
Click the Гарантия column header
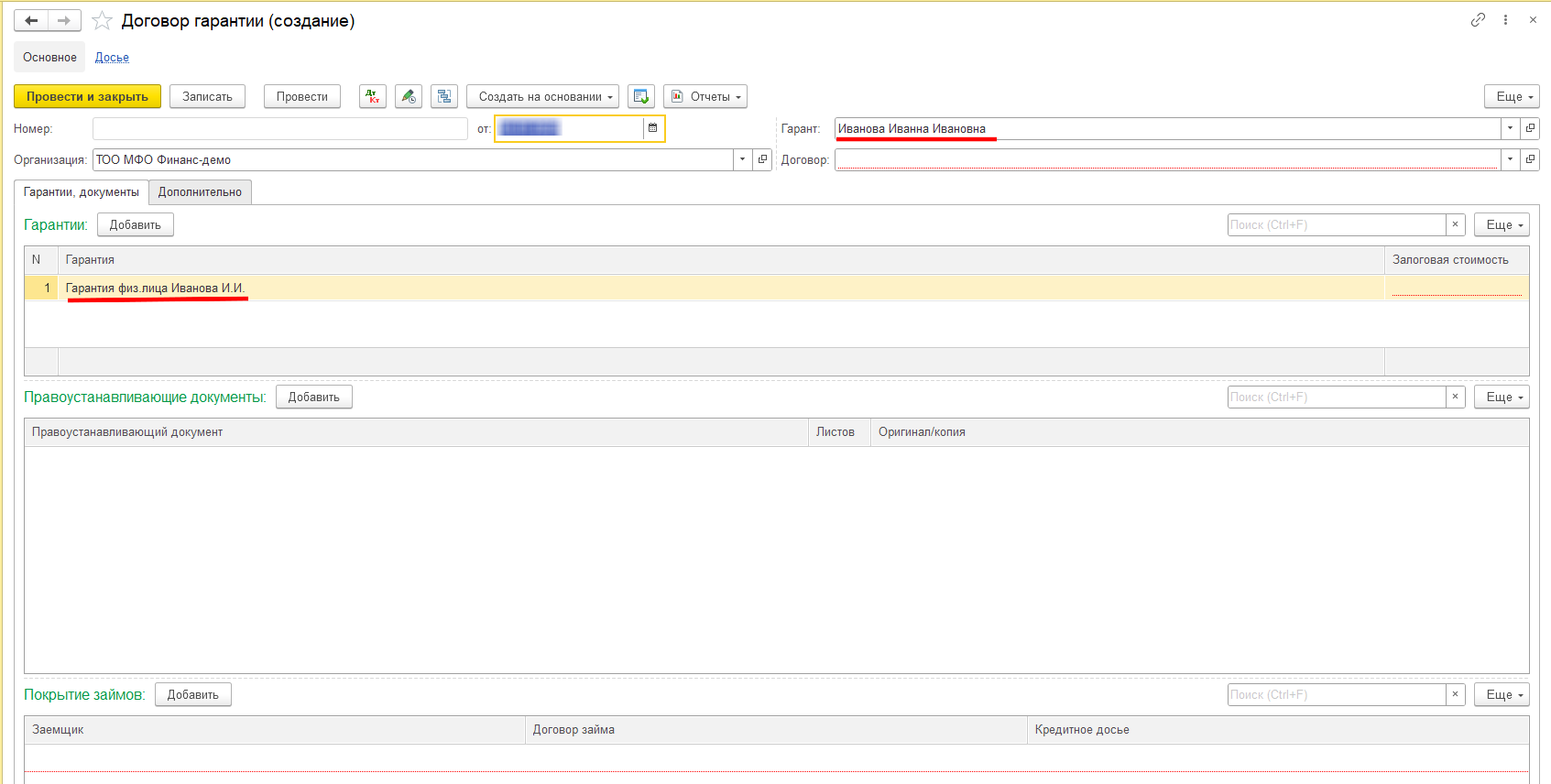721,260
